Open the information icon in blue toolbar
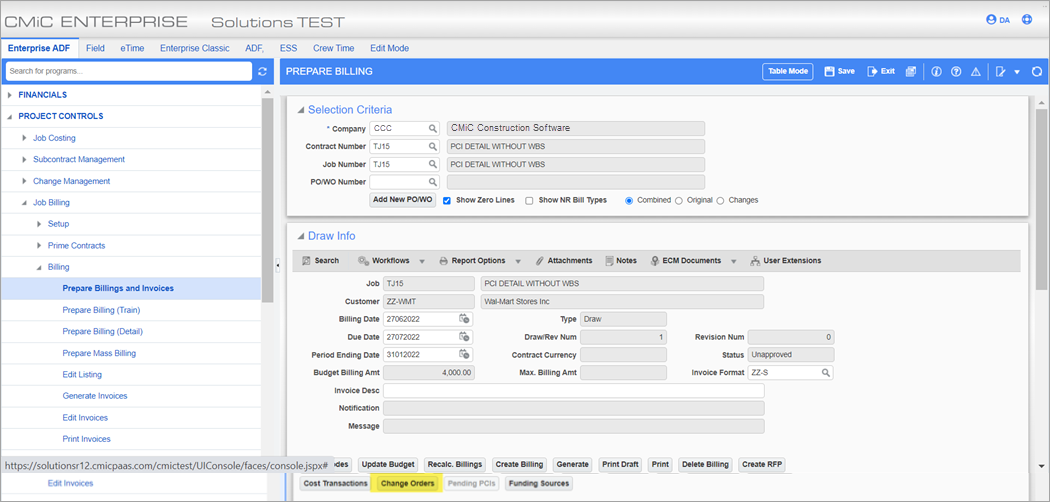The height and width of the screenshot is (502, 1050). [937, 72]
